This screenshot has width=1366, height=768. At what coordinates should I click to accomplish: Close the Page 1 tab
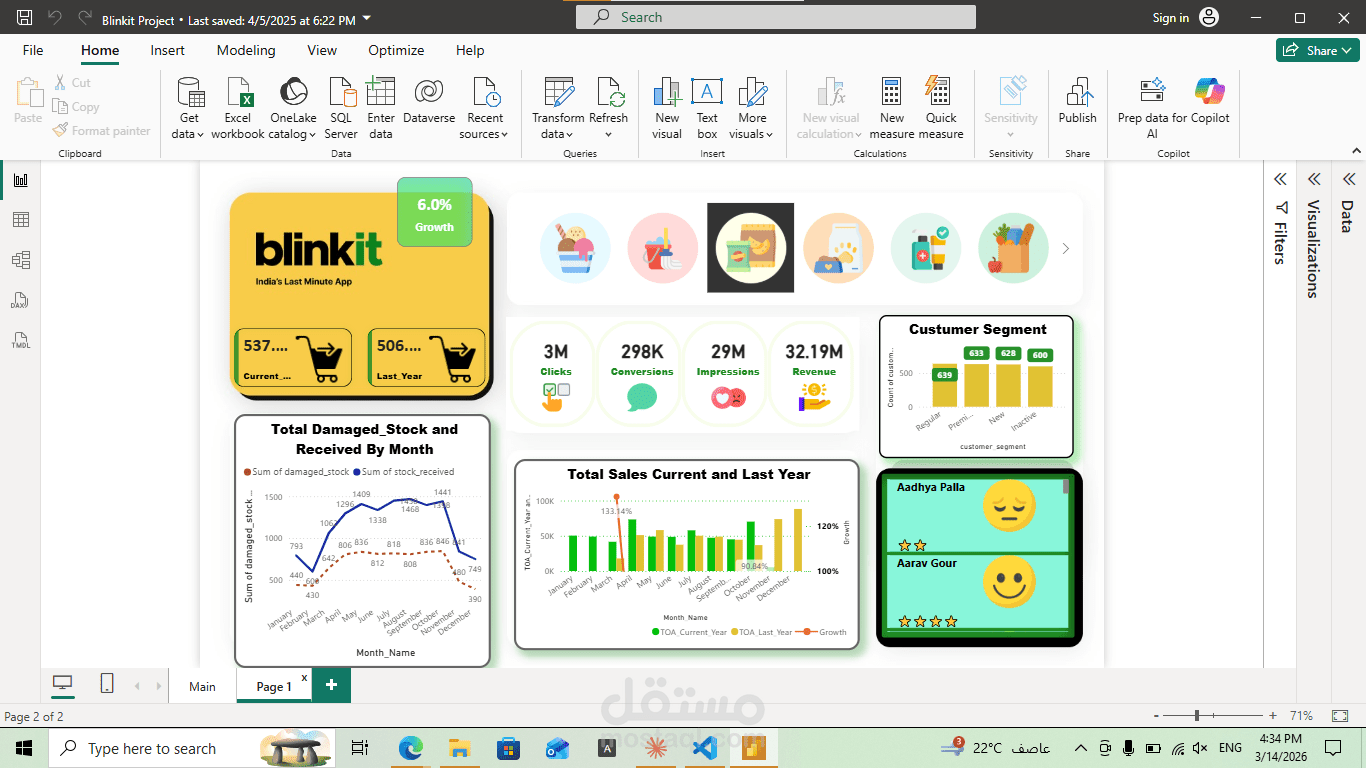[x=304, y=678]
